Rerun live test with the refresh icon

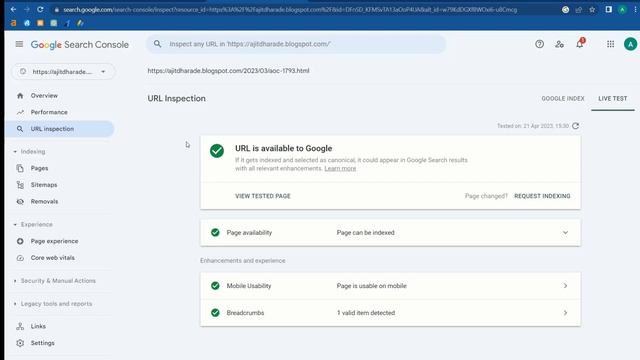click(x=576, y=126)
